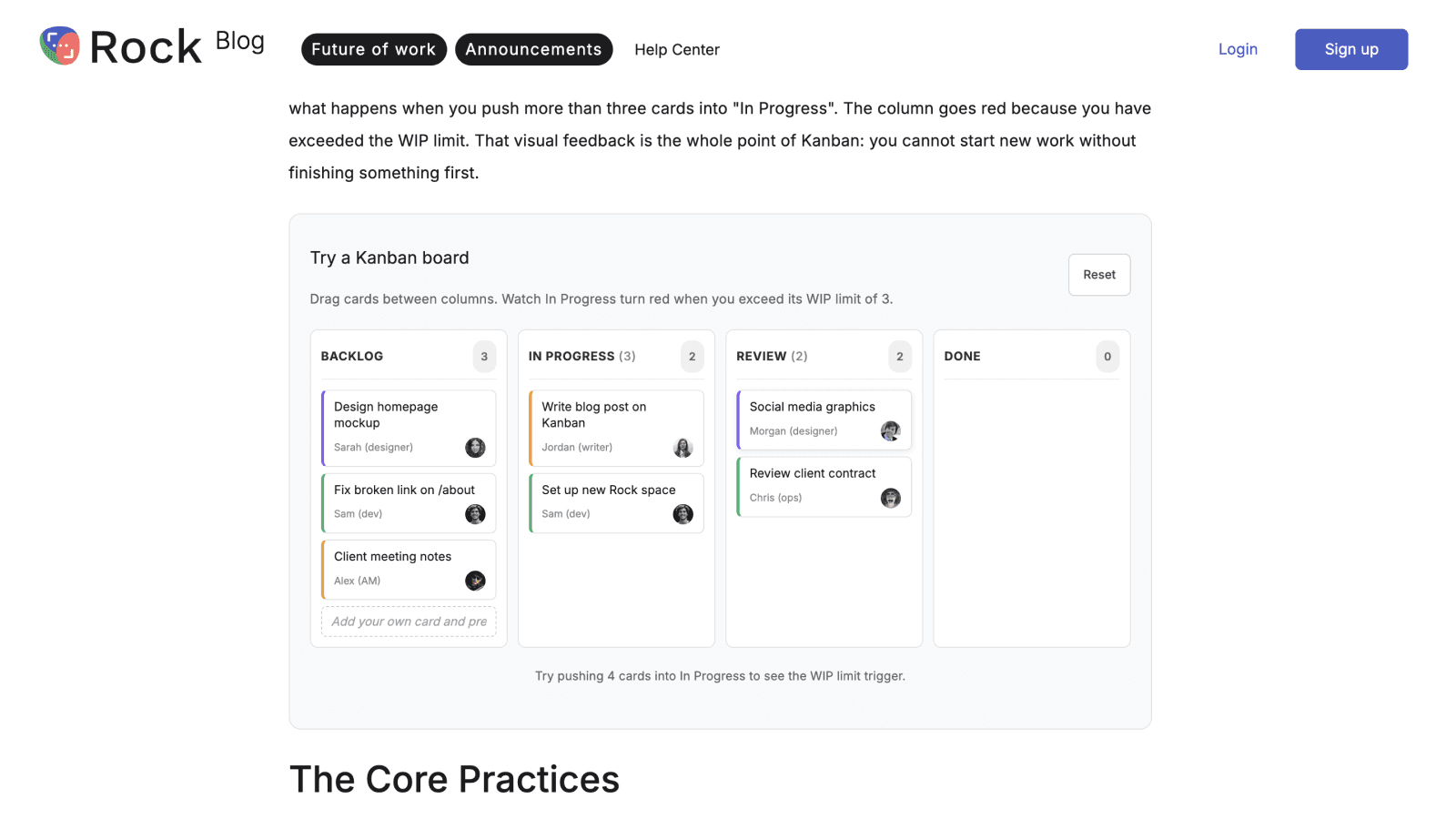Go to the Help Center link
The width and height of the screenshot is (1456, 819).
pyautogui.click(x=677, y=49)
